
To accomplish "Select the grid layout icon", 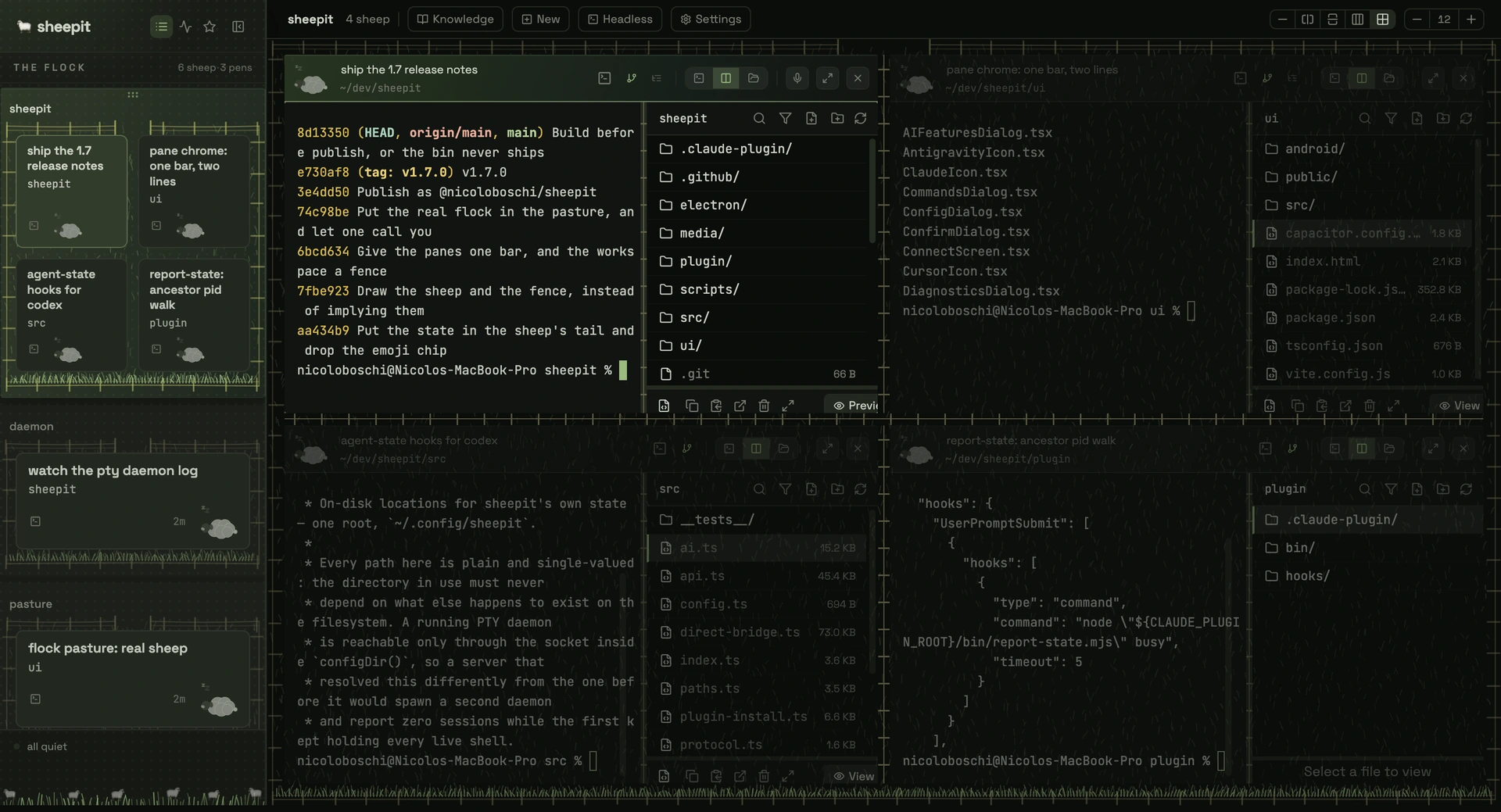I will point(1382,19).
